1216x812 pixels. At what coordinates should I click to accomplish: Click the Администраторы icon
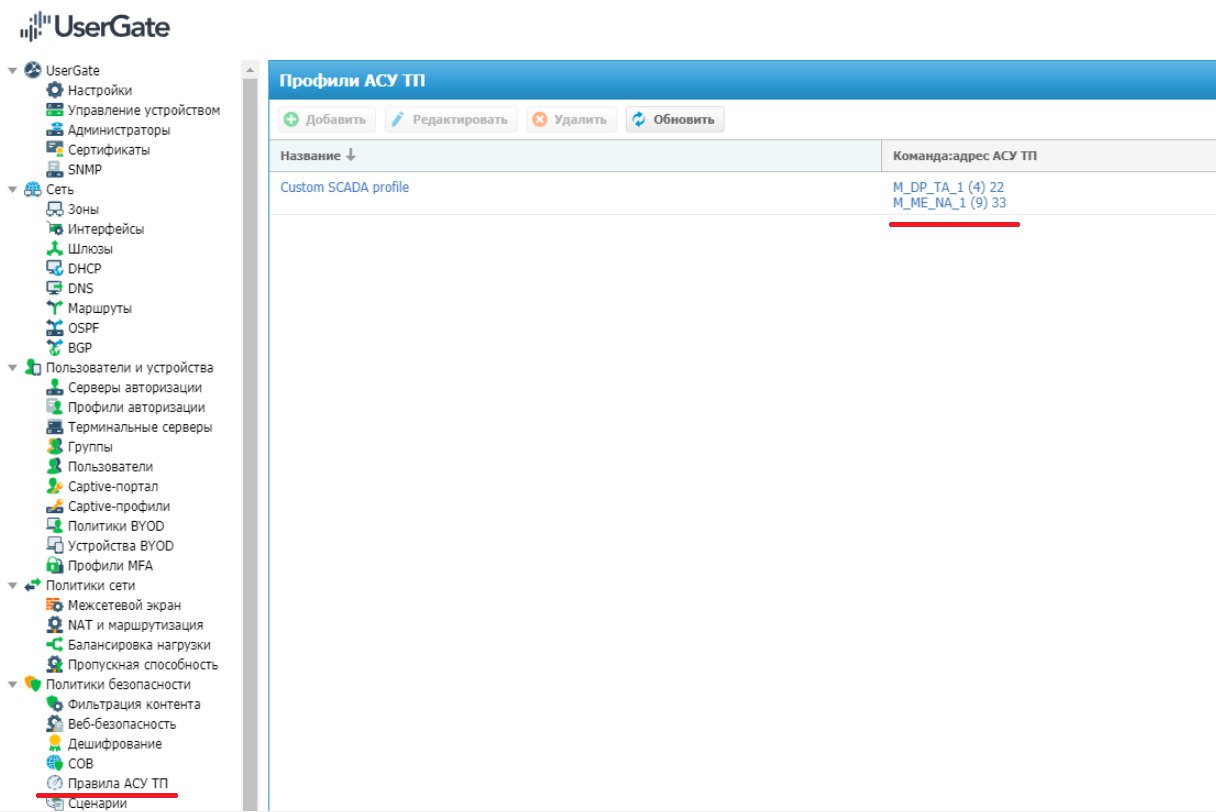point(55,130)
